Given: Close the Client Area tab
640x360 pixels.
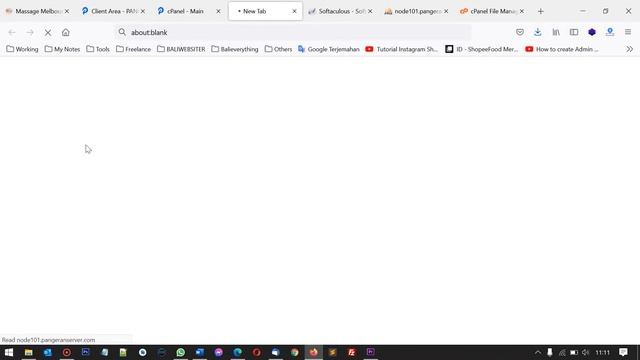Looking at the screenshot, I should point(143,11).
